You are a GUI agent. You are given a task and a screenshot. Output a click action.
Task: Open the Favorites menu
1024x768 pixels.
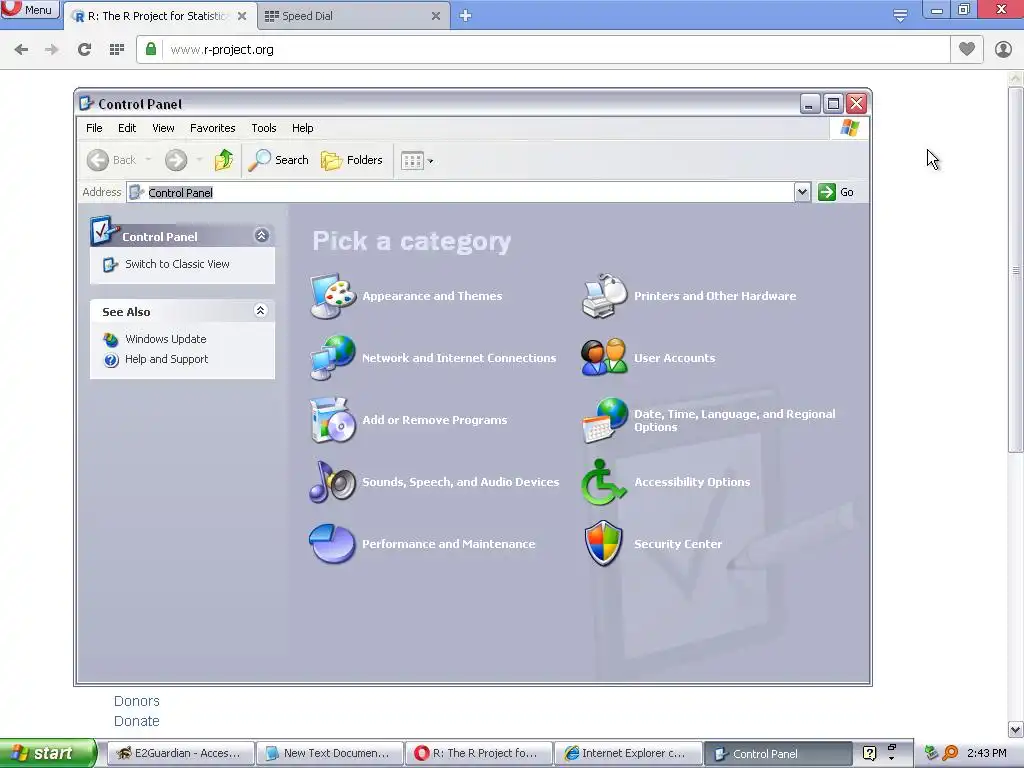click(x=212, y=128)
